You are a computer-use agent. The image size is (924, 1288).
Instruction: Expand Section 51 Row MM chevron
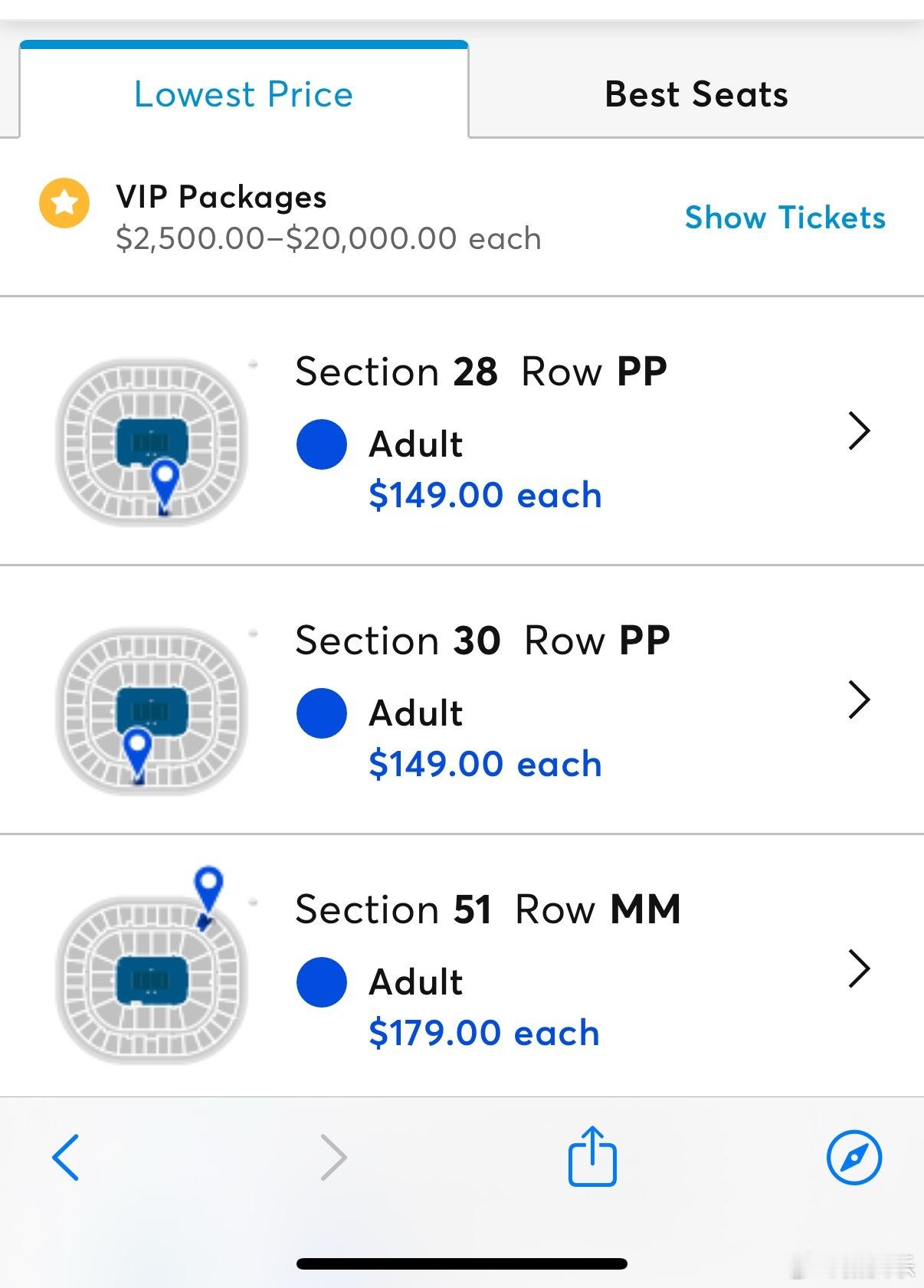point(860,968)
